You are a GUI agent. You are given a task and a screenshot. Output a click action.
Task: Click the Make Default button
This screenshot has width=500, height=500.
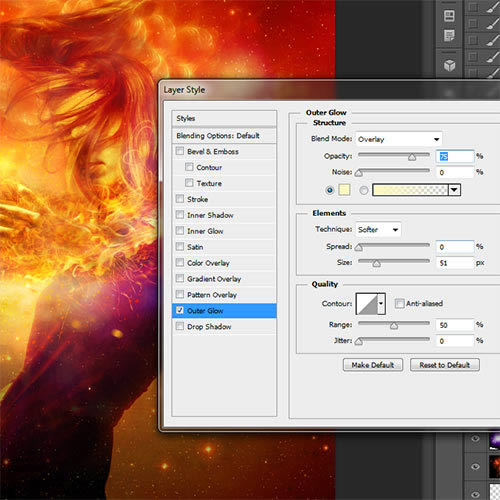pyautogui.click(x=373, y=365)
